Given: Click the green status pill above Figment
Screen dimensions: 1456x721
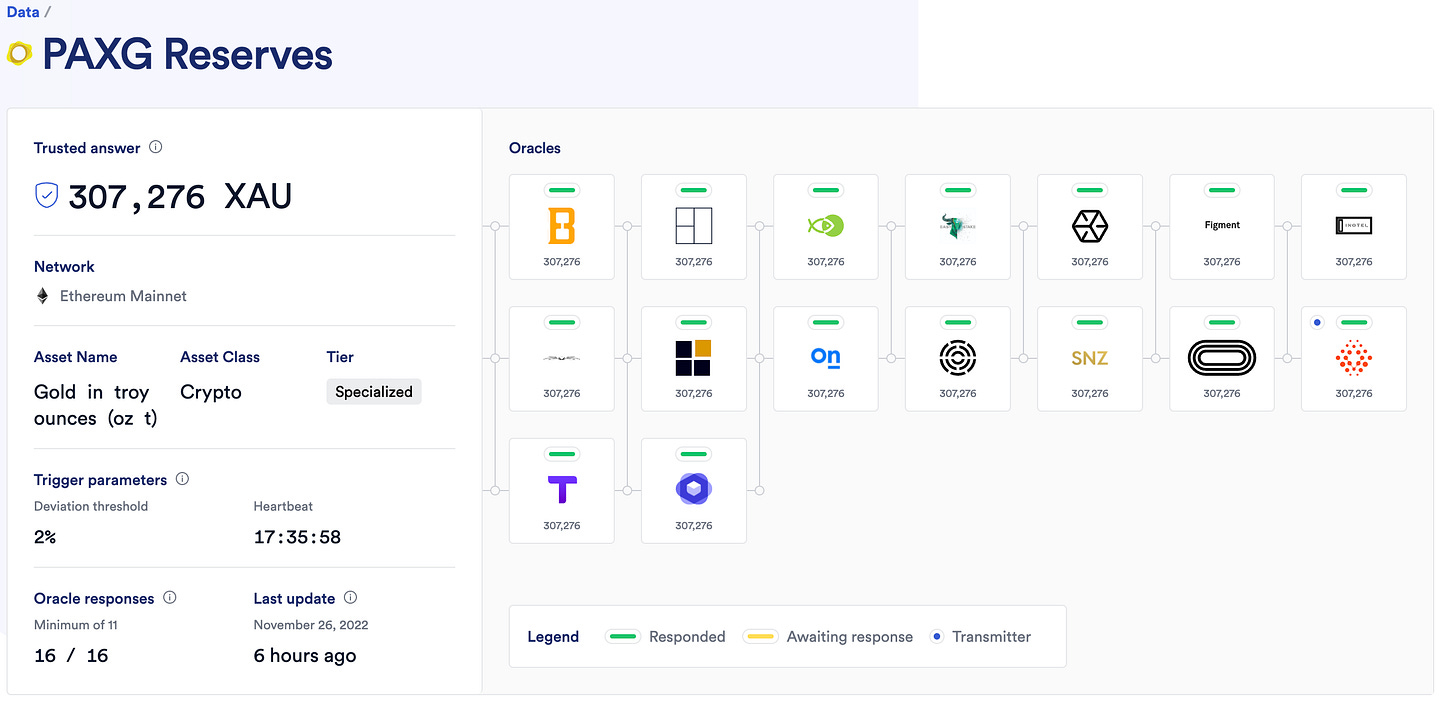Looking at the screenshot, I should (x=1222, y=190).
